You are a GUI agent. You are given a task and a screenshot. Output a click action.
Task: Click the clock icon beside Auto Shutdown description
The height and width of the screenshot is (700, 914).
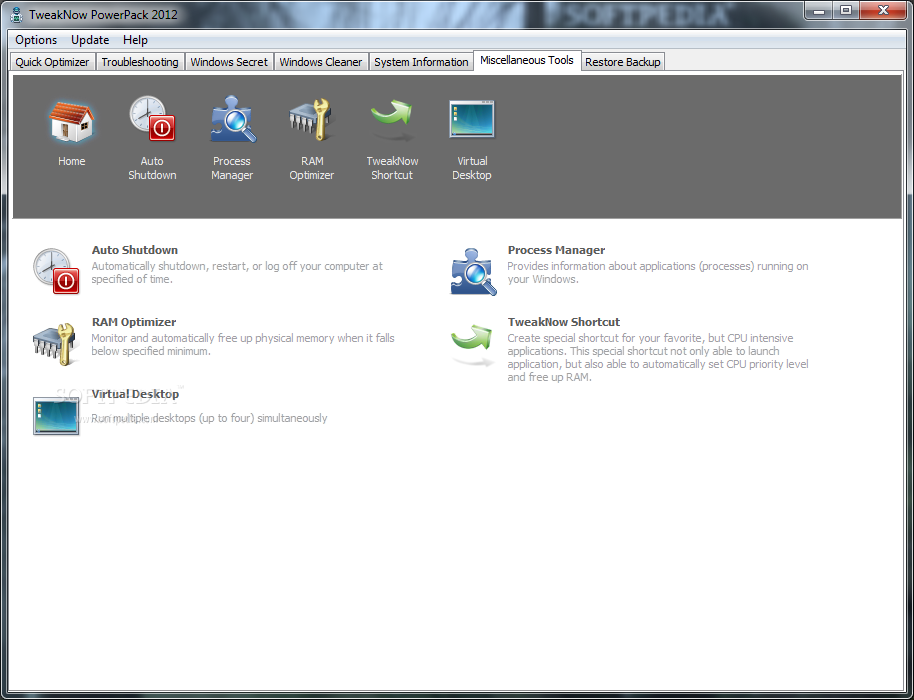(56, 270)
